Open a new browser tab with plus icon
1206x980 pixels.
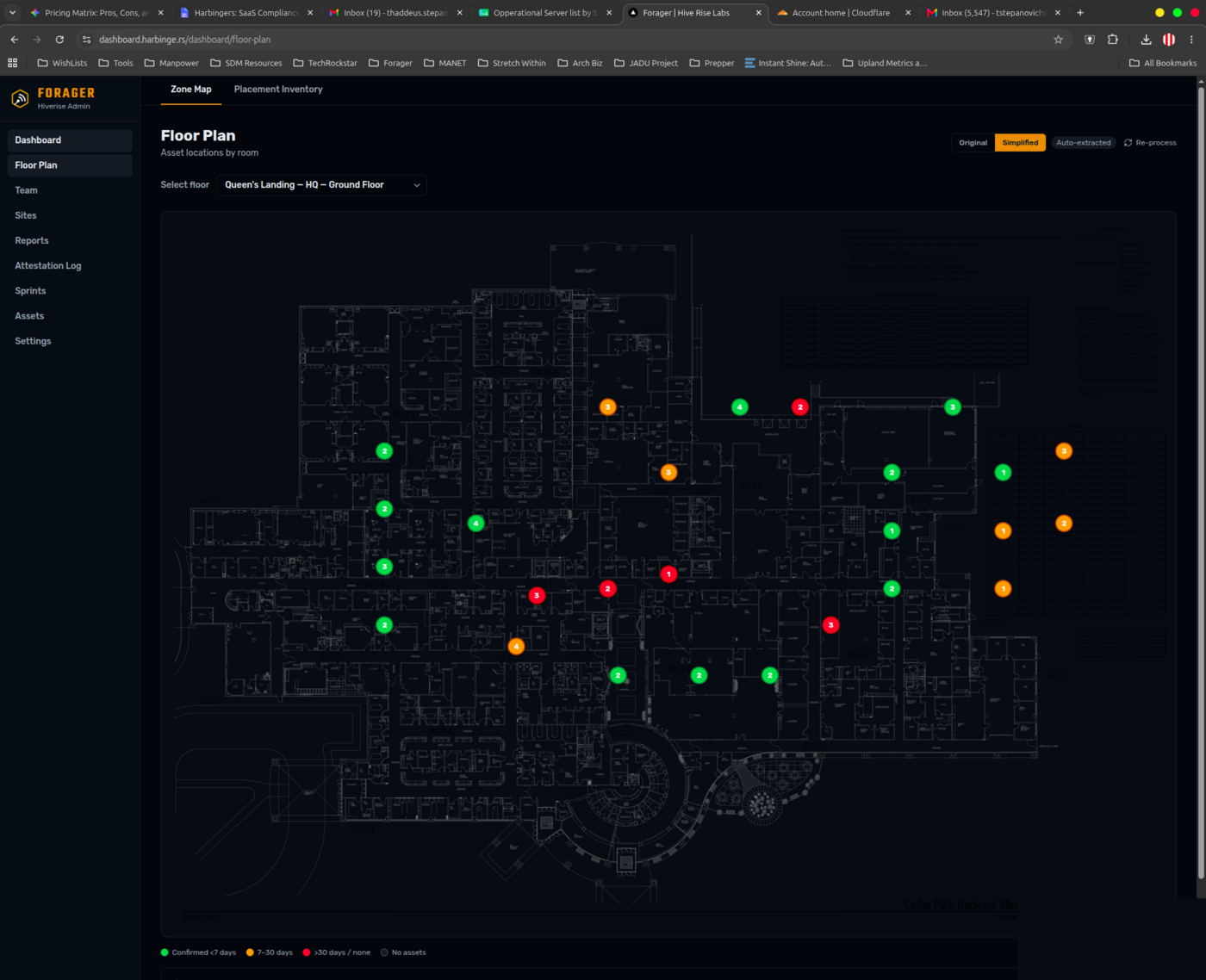(1080, 13)
